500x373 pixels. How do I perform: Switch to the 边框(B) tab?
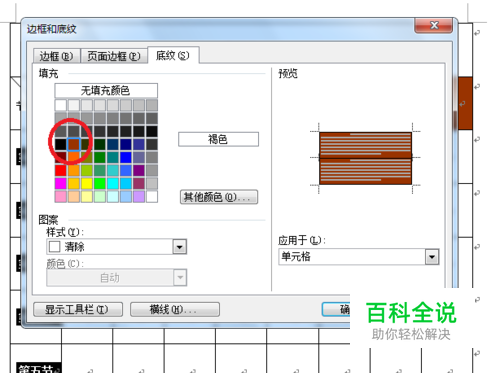pyautogui.click(x=57, y=56)
